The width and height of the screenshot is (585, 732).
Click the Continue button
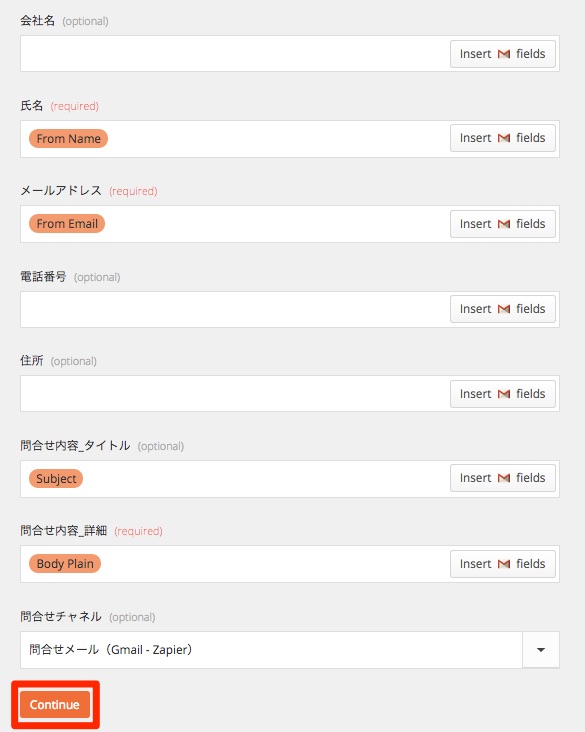(x=55, y=704)
